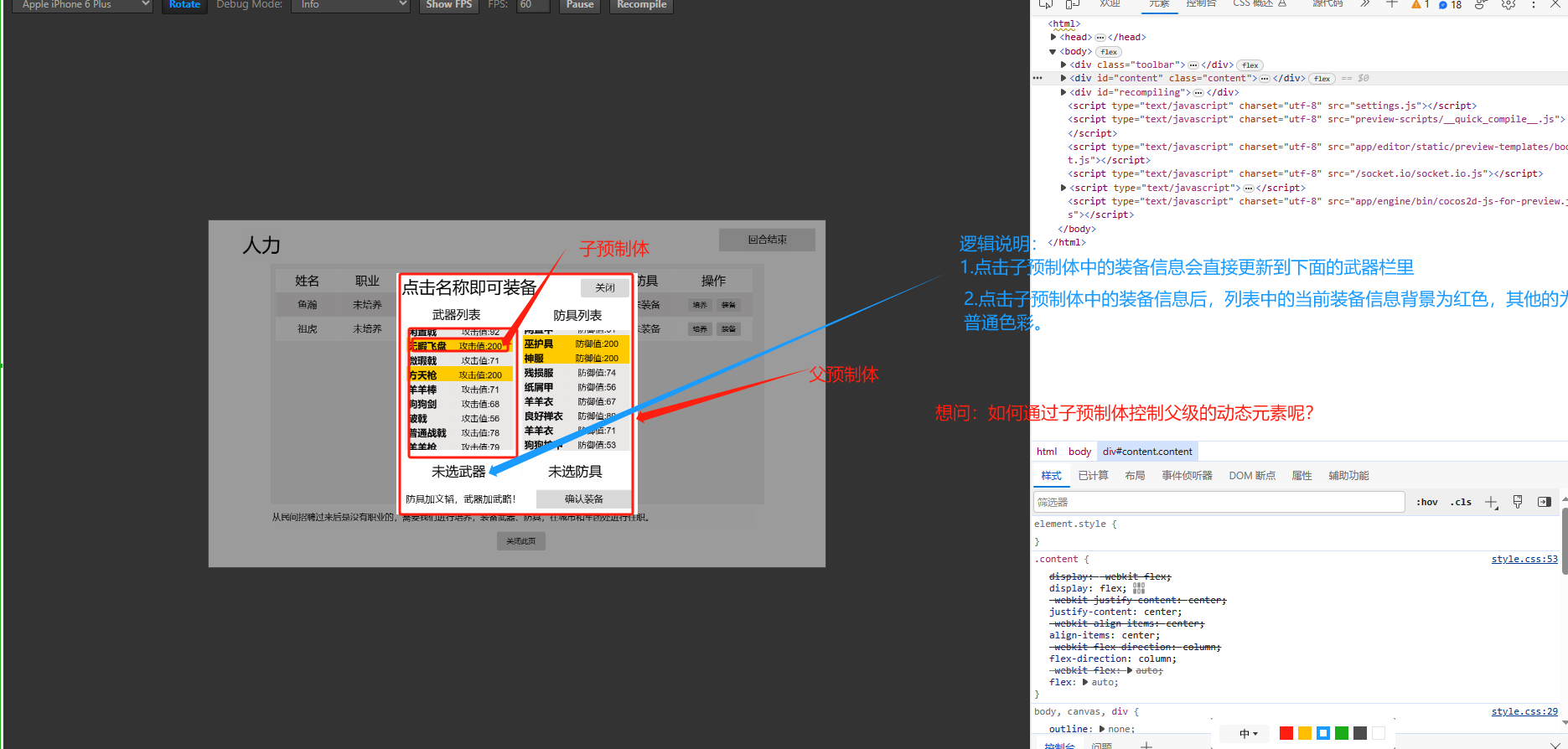Viewport: 1568px width, 749px height.
Task: Click the 关闭此页 button
Action: coord(521,541)
